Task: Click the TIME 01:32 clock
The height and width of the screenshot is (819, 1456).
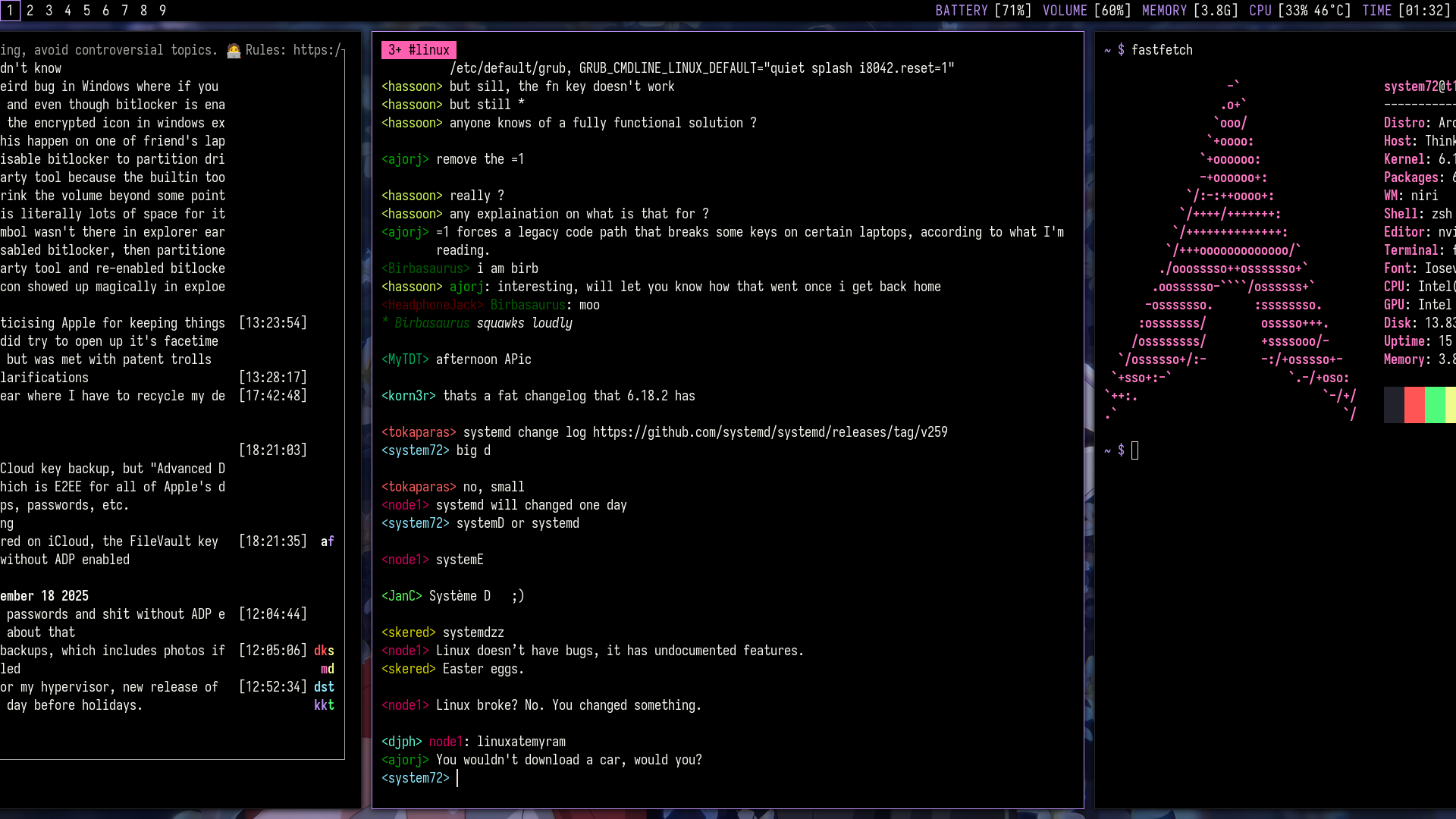Action: pyautogui.click(x=1405, y=11)
